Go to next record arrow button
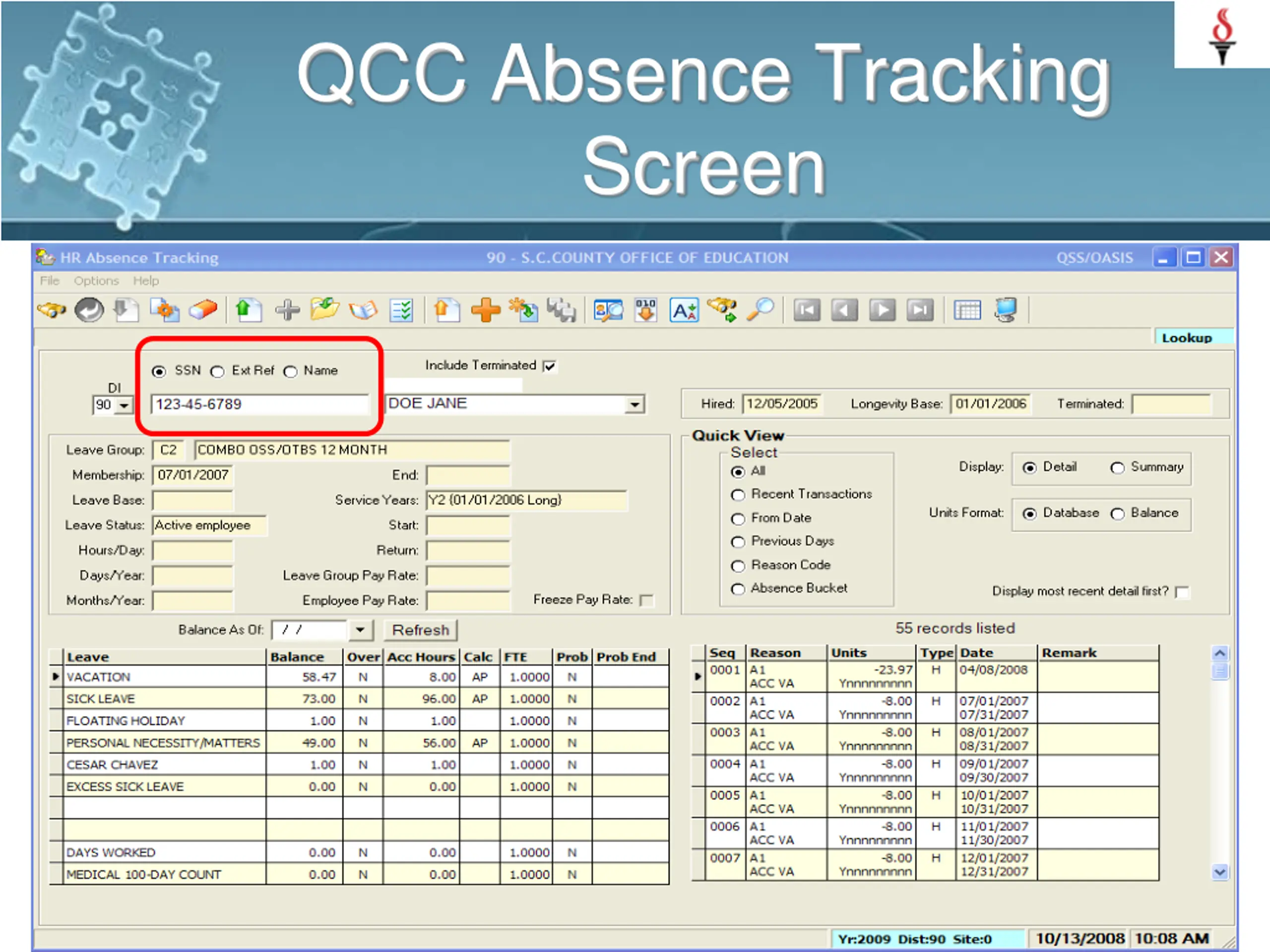Image resolution: width=1270 pixels, height=952 pixels. point(883,310)
